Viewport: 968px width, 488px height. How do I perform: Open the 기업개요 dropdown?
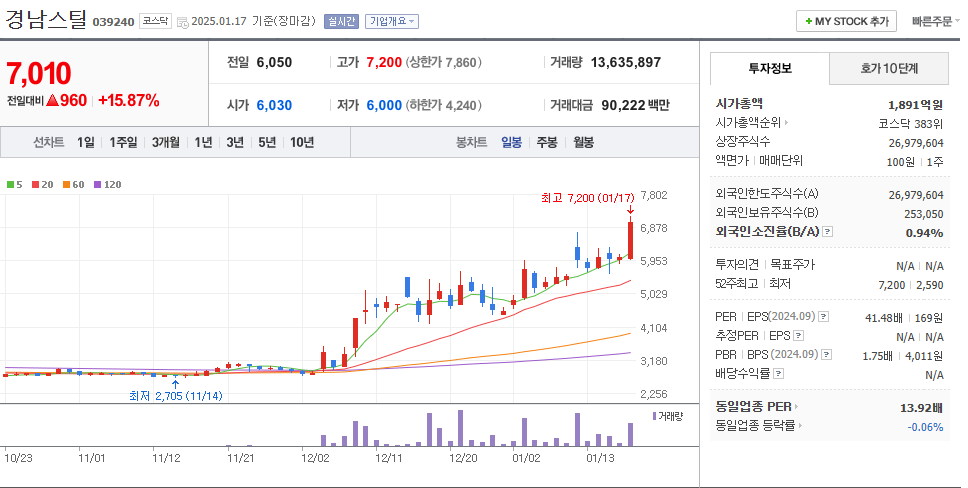[x=392, y=21]
